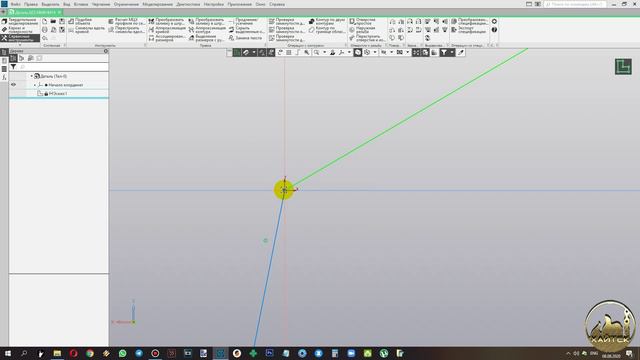Click the sketch mode icon in graphics corner

click(x=623, y=67)
